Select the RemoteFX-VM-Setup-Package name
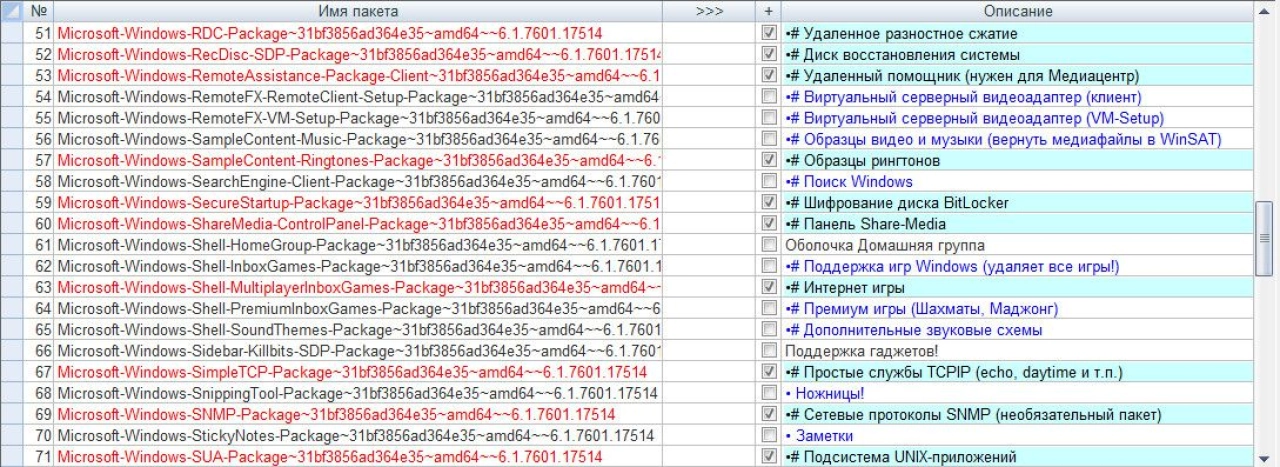The image size is (1280, 467). 358,117
